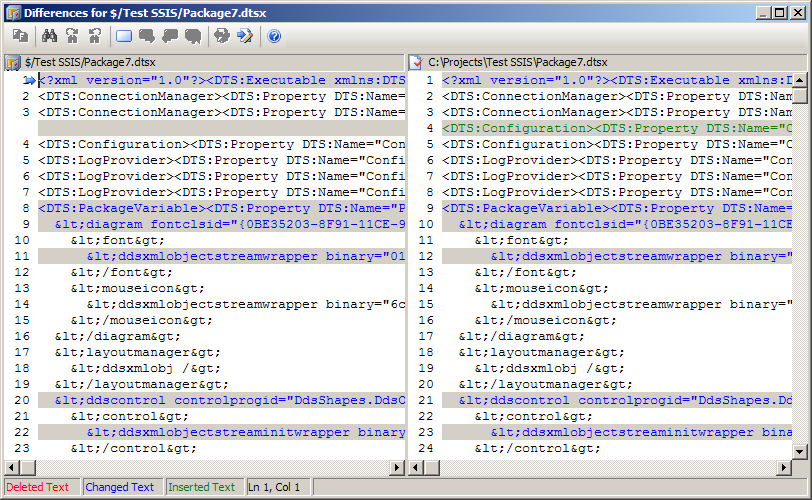
Task: Select left pane line 13 mouseicon tag
Action: pyautogui.click(x=138, y=288)
